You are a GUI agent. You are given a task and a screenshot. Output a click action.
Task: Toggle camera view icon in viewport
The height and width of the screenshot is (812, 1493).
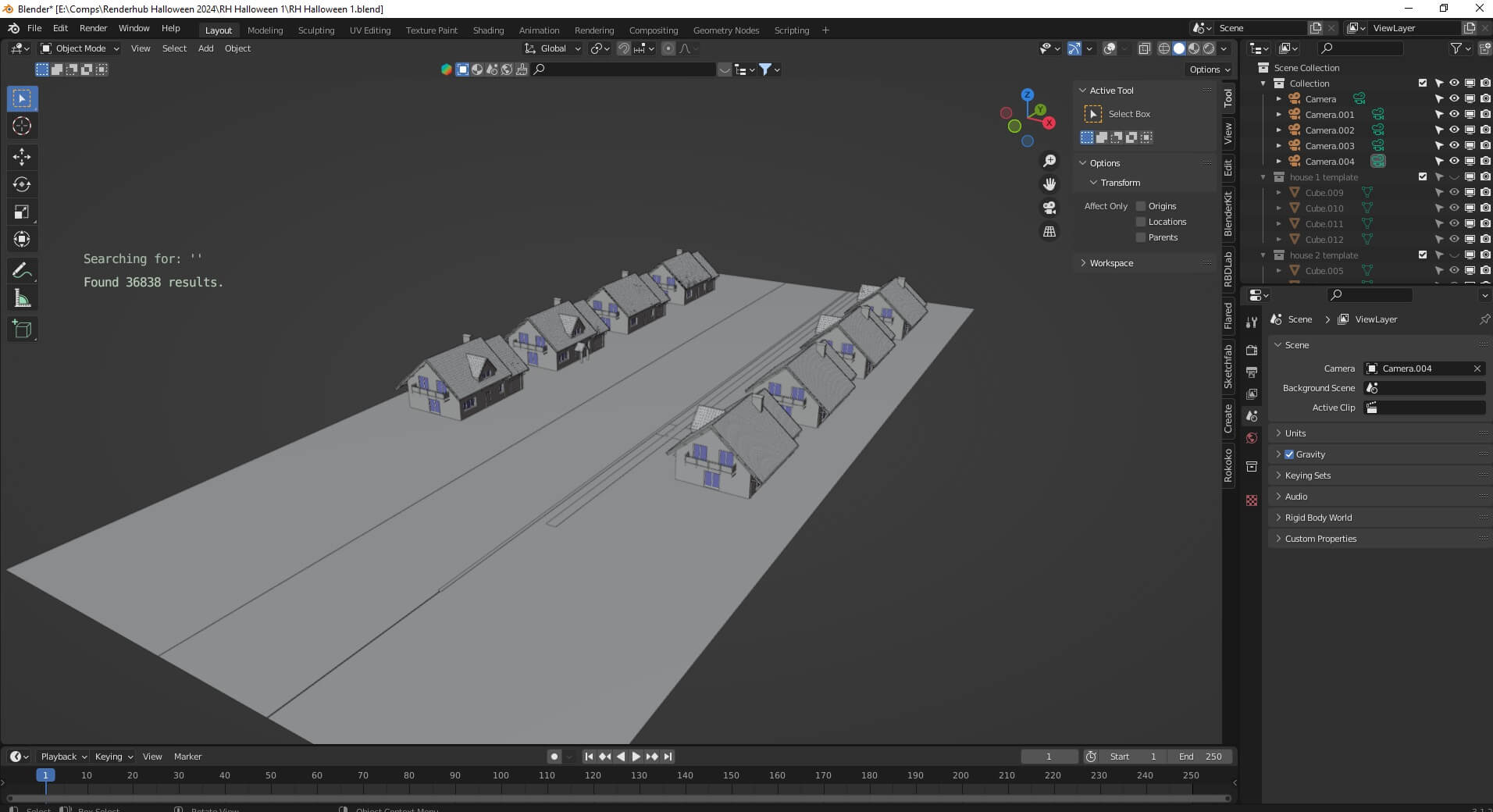point(1049,208)
